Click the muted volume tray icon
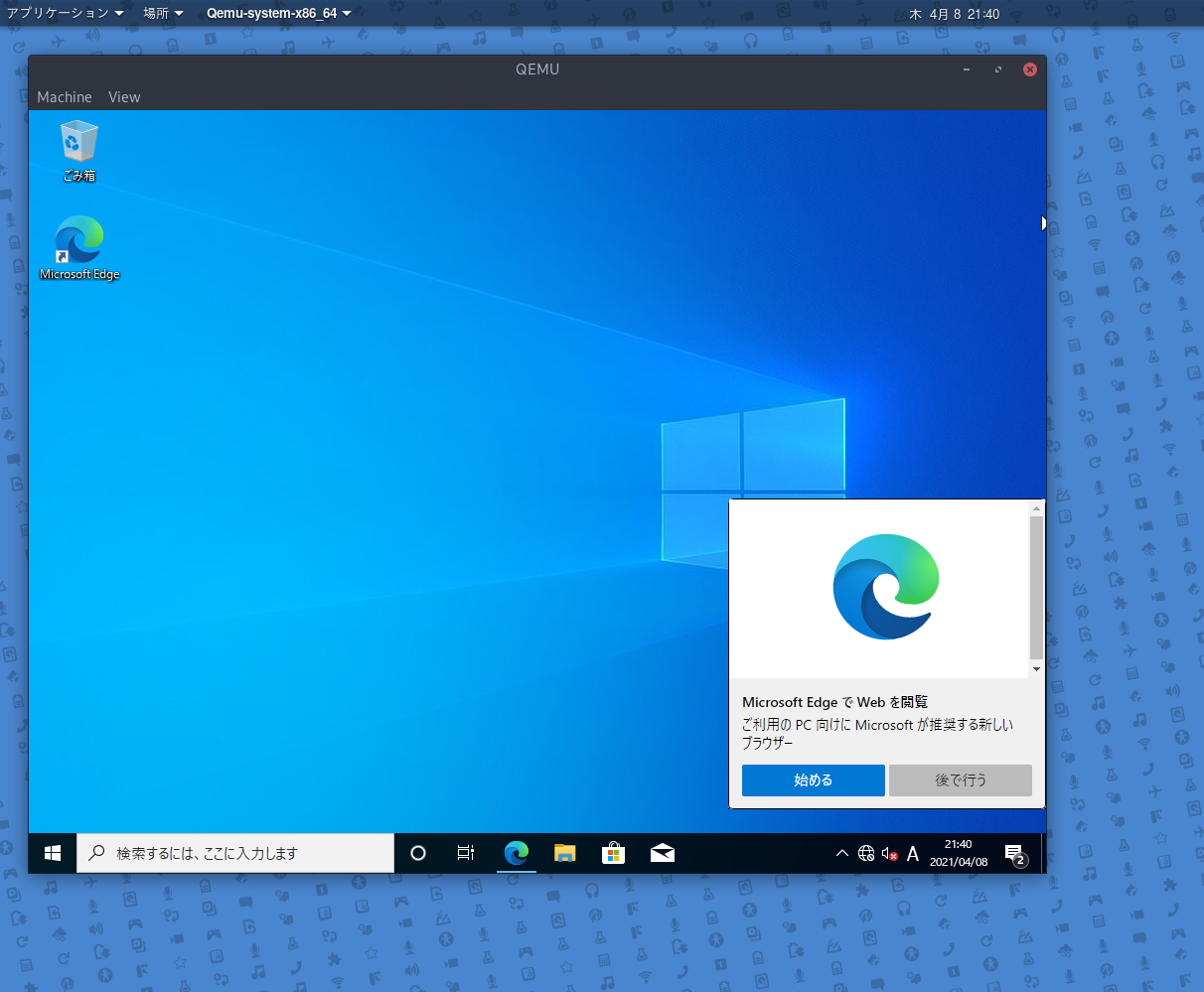This screenshot has height=992, width=1204. pyautogui.click(x=890, y=853)
